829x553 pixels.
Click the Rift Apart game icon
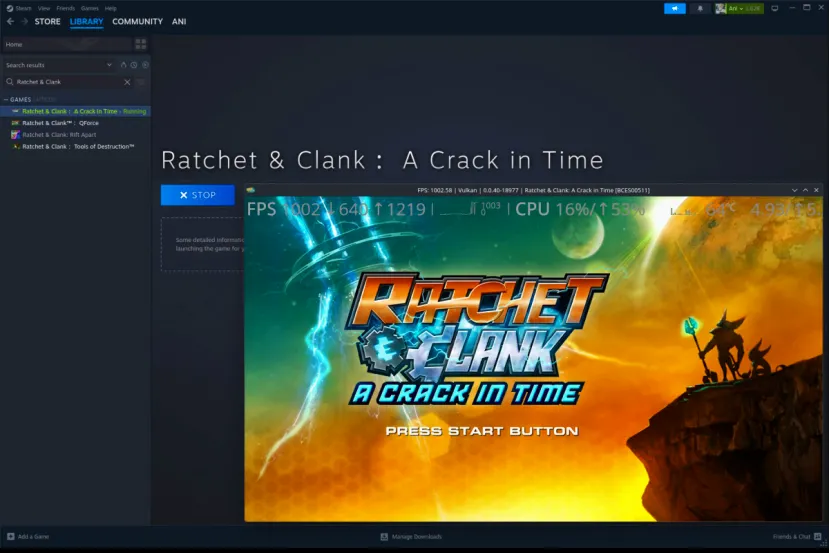coord(15,135)
